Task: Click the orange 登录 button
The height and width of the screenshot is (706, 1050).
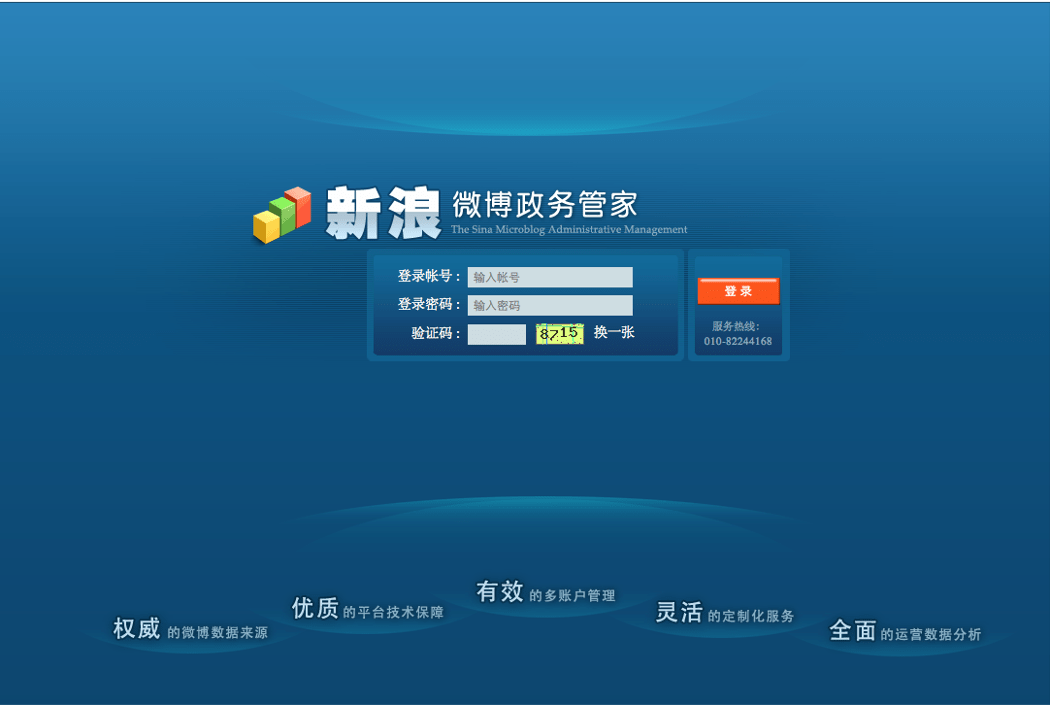Action: [x=738, y=291]
